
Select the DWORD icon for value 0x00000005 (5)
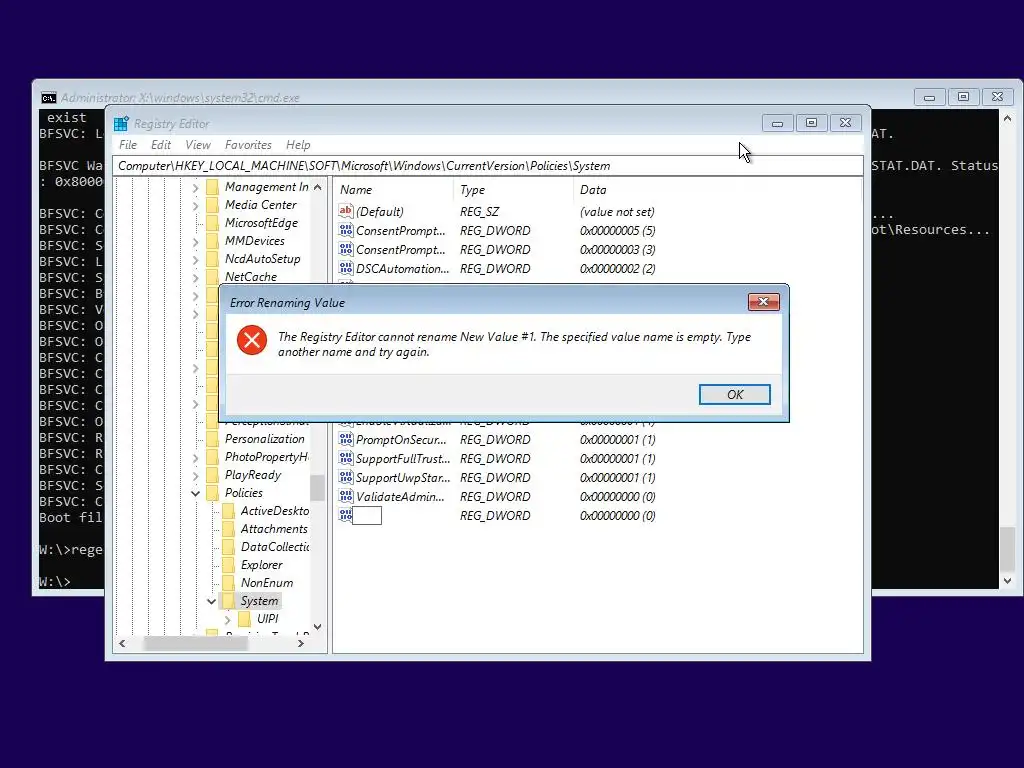coord(345,230)
